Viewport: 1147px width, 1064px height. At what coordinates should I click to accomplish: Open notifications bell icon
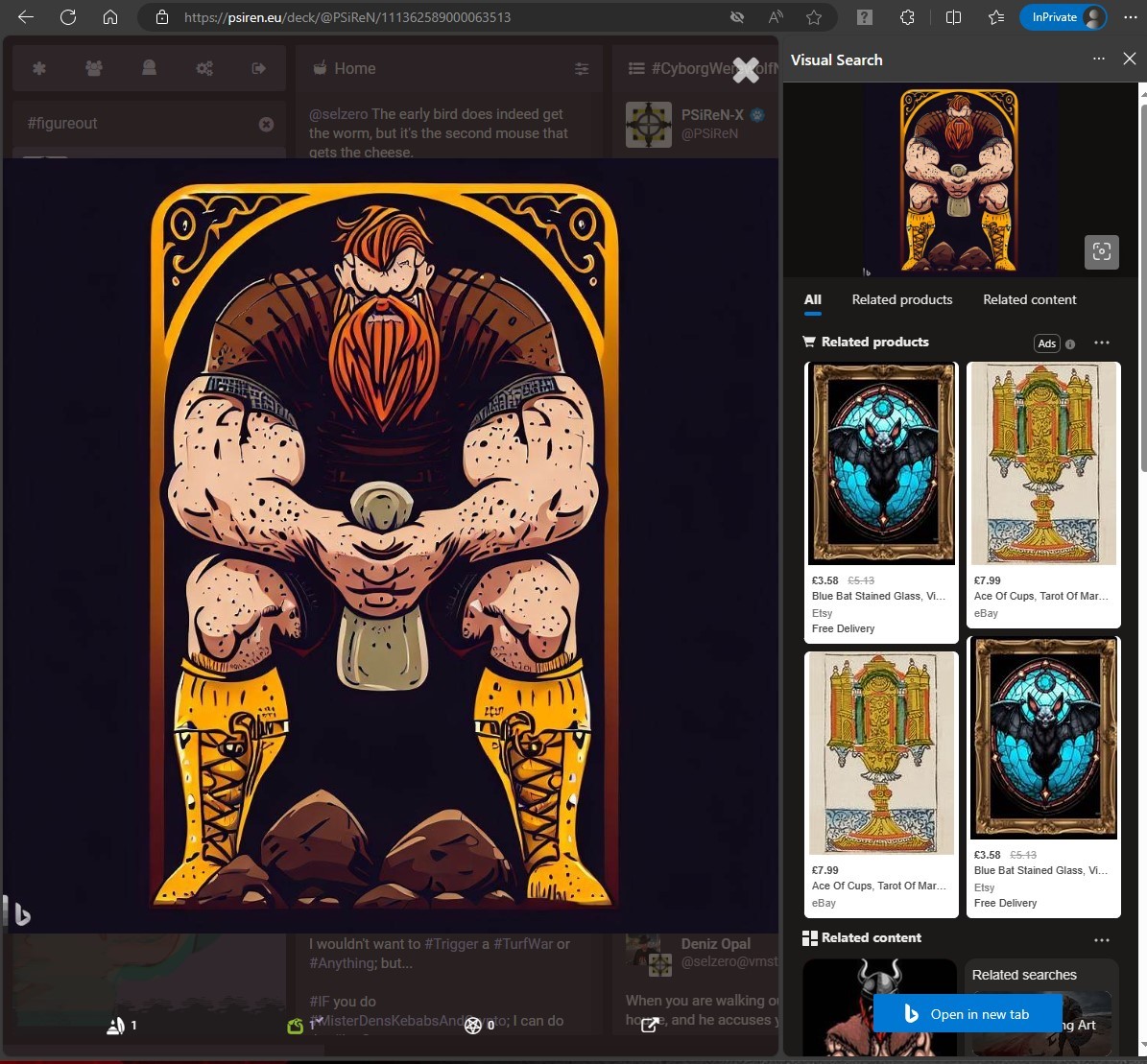click(x=149, y=68)
